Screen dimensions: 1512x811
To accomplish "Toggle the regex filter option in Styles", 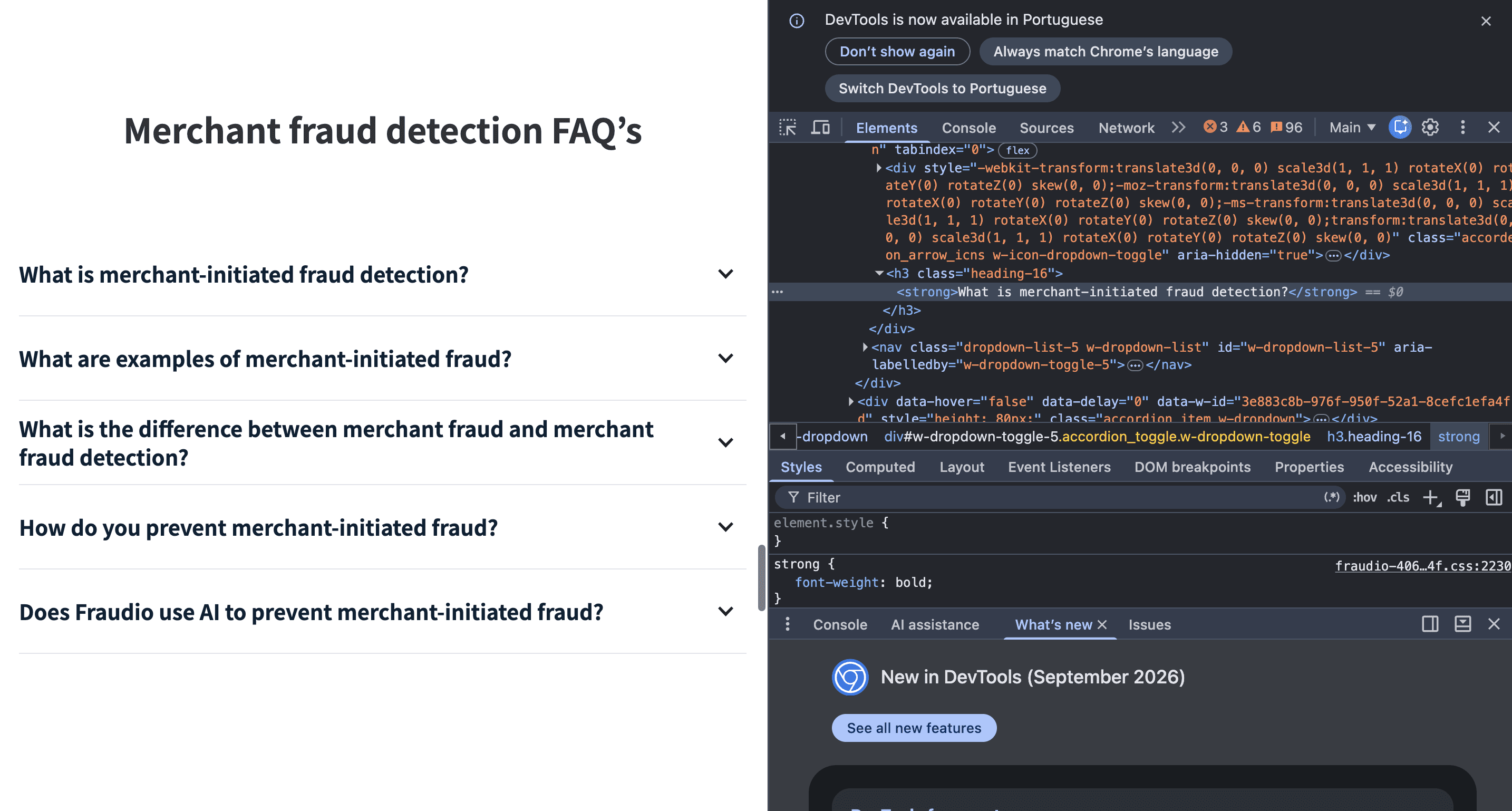I will tap(1331, 497).
